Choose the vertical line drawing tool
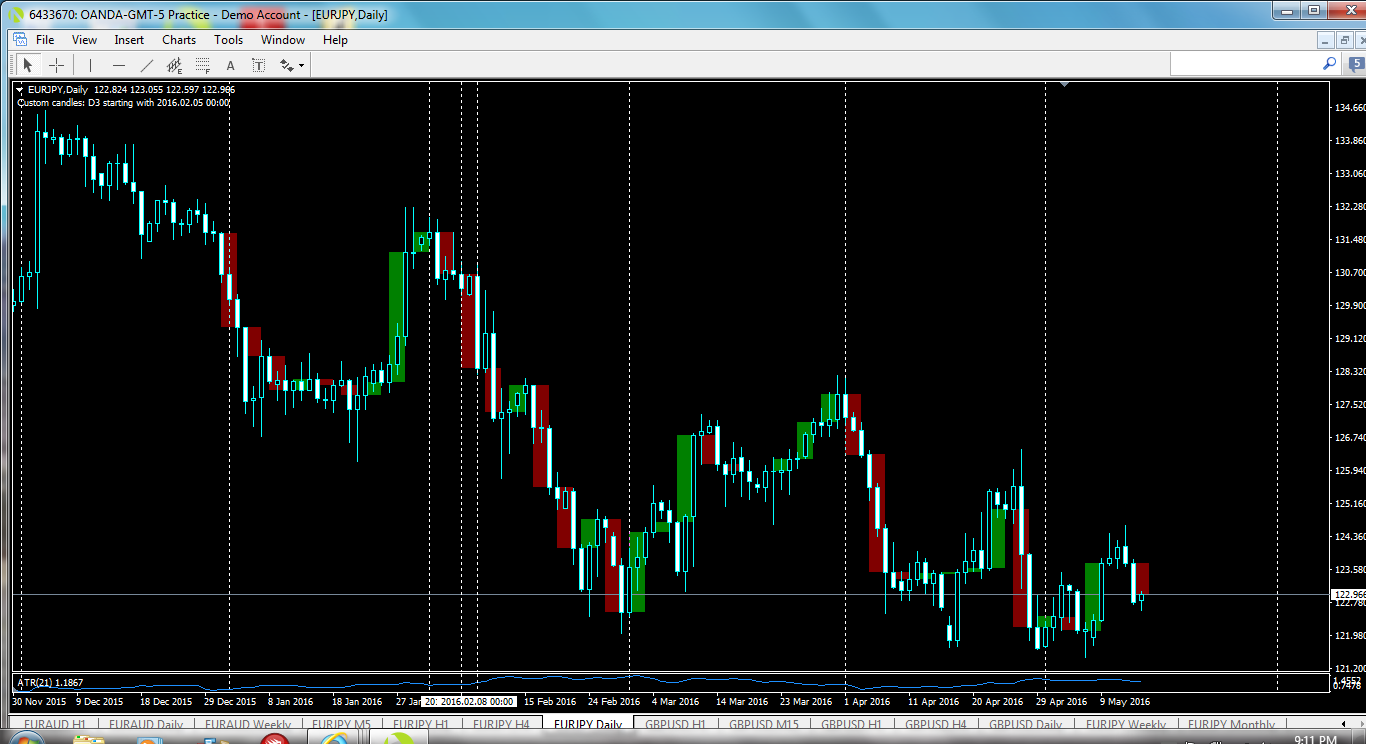This screenshot has width=1382, height=744. point(90,65)
